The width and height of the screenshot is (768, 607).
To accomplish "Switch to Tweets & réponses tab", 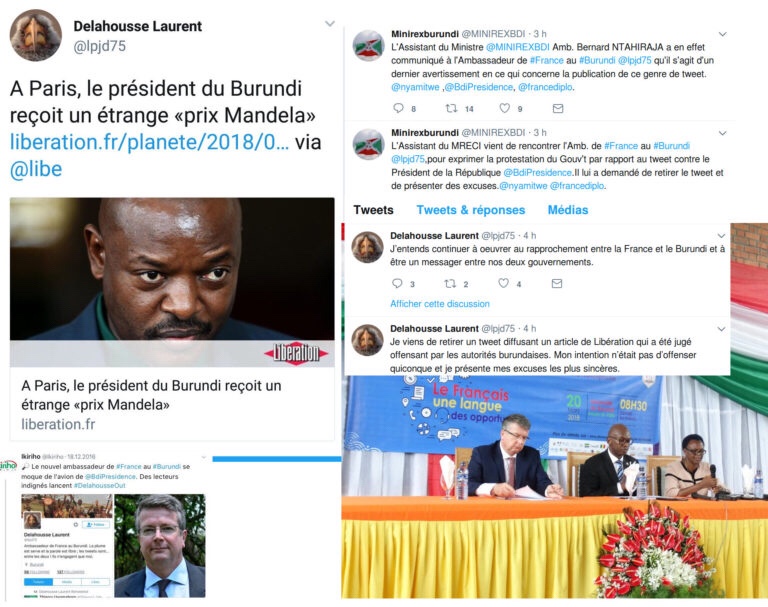I will (x=471, y=210).
